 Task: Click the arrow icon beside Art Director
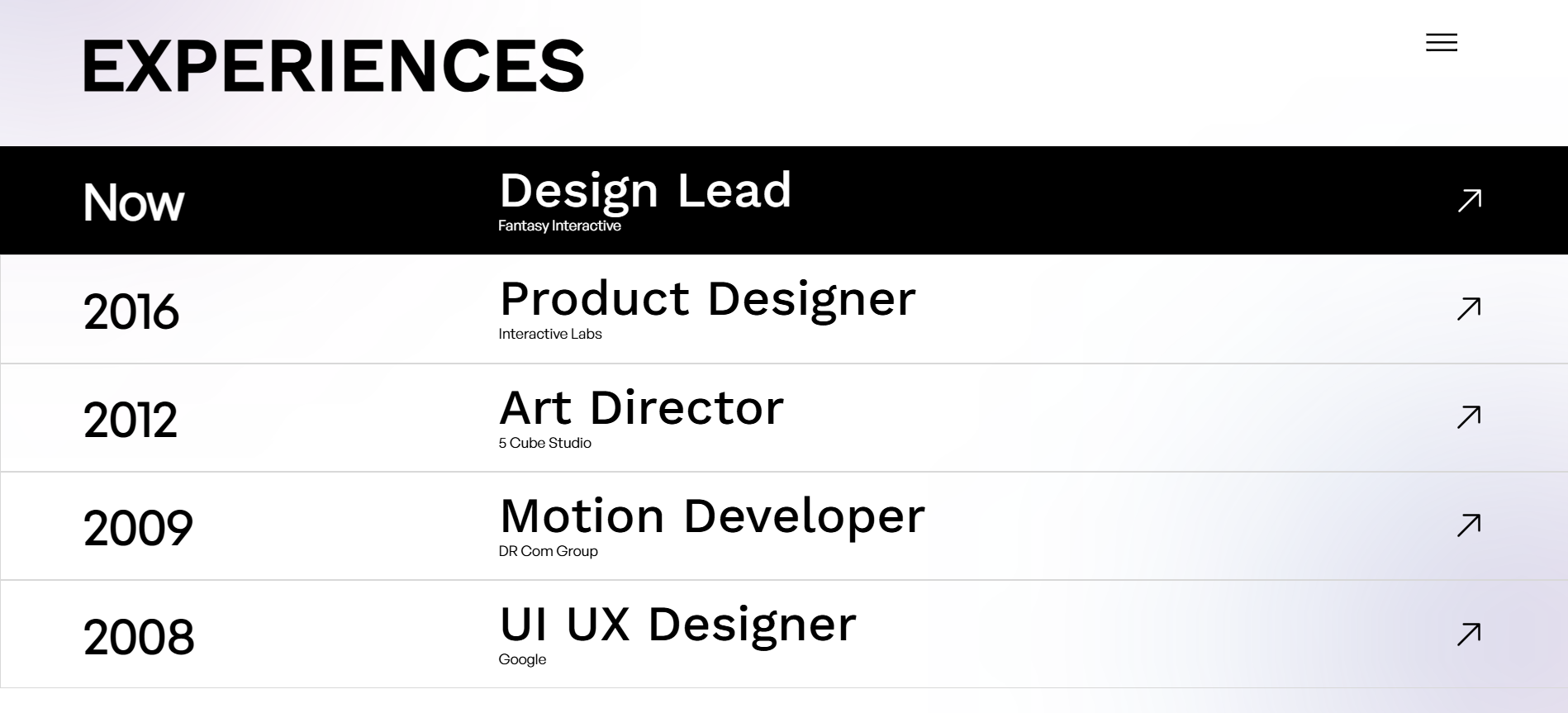(1469, 417)
